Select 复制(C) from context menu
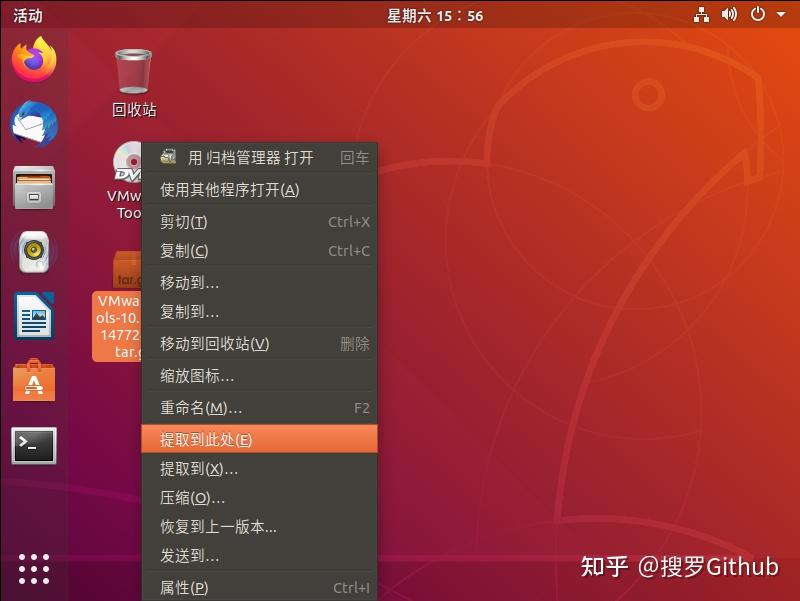The image size is (800, 601). coord(260,251)
